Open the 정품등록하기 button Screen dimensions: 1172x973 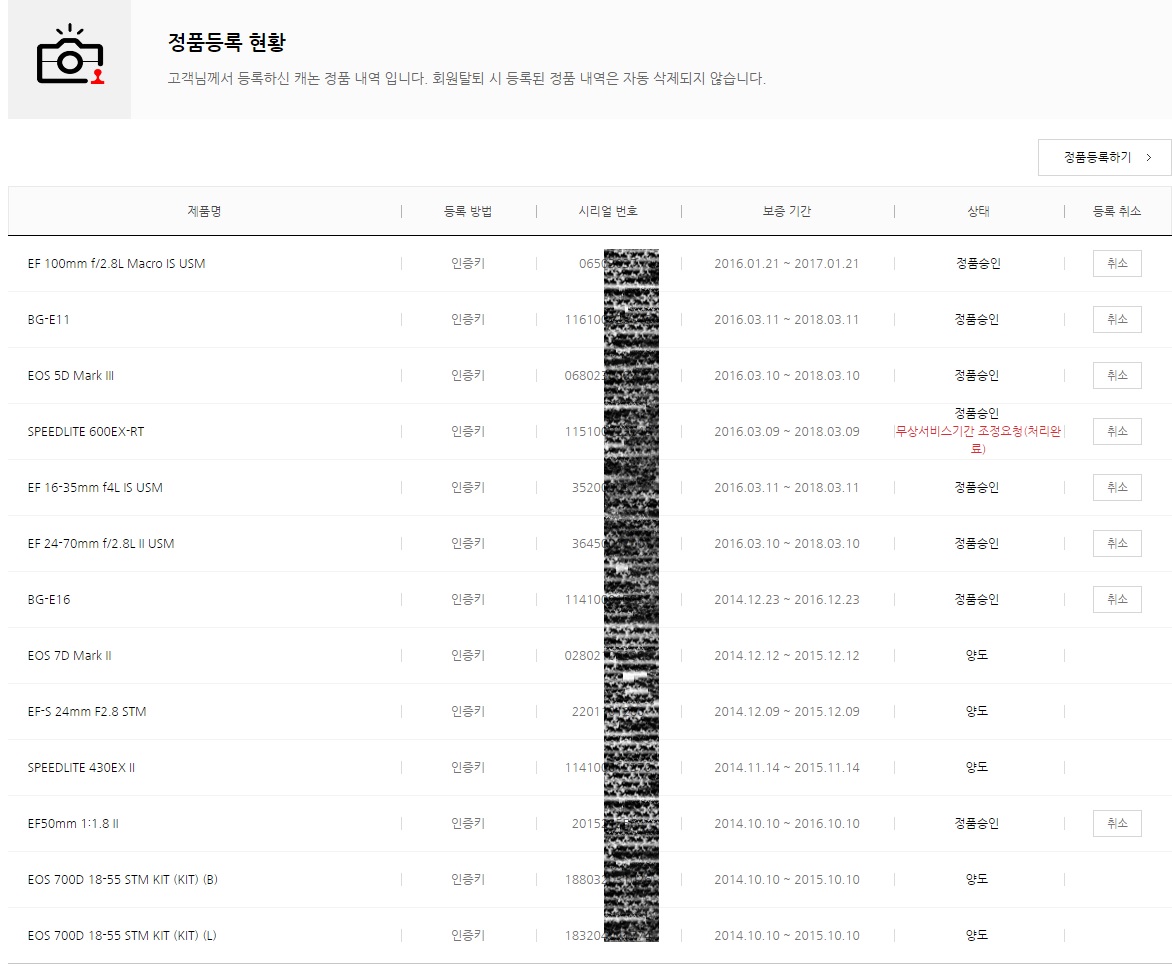[x=1104, y=158]
